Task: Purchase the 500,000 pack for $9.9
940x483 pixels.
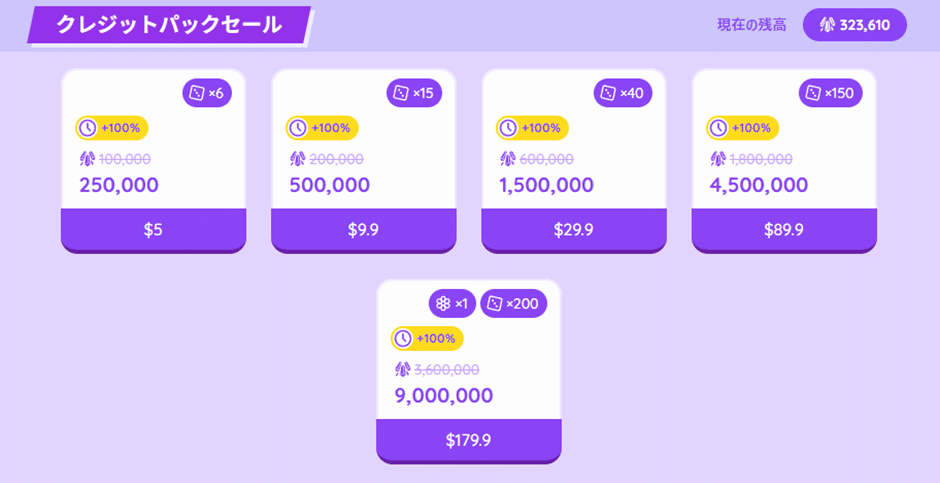Action: click(x=363, y=230)
